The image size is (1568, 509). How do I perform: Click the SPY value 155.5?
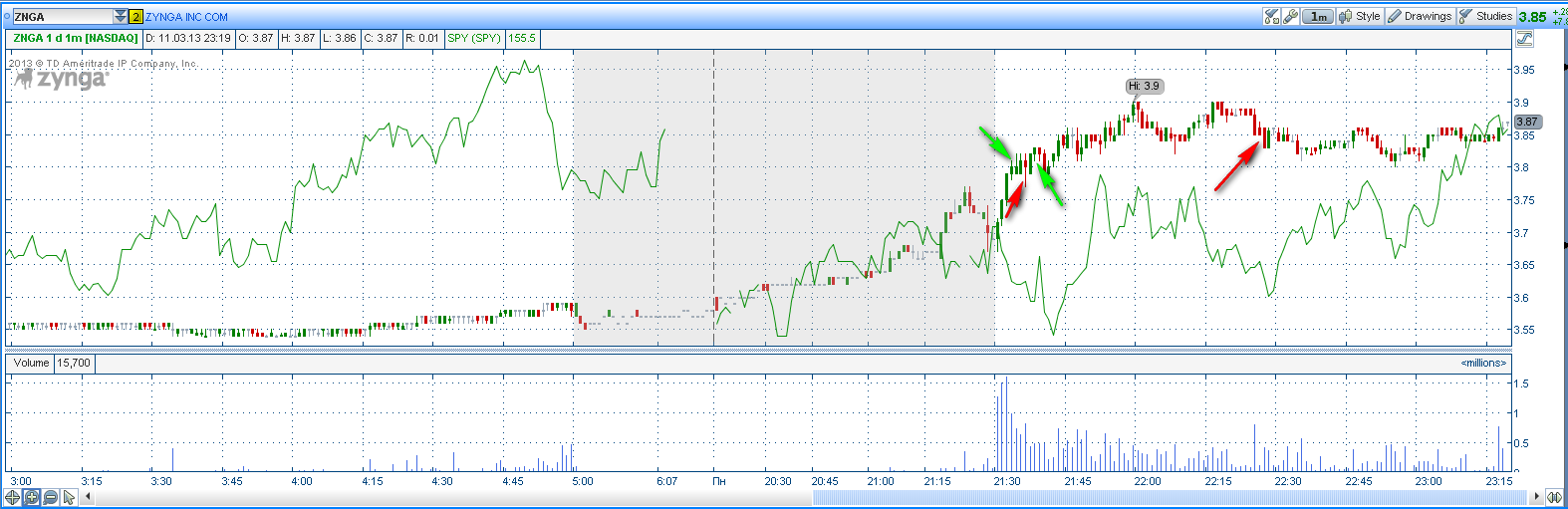[522, 38]
